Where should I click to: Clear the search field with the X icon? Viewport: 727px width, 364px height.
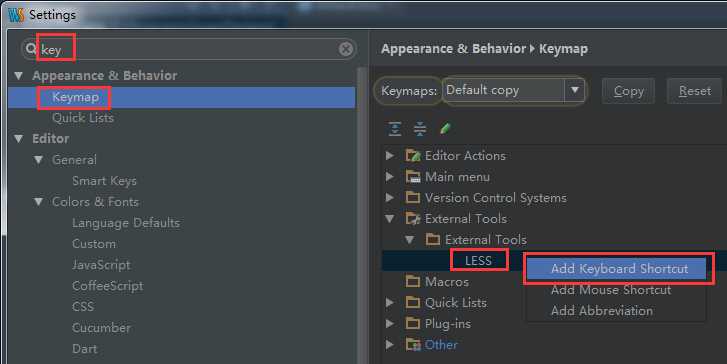point(345,49)
